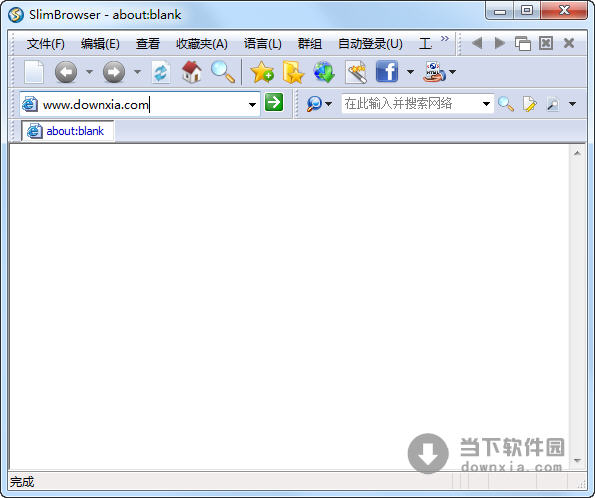This screenshot has height=498, width=595.
Task: Open the 文件(F) menu
Action: tap(46, 44)
